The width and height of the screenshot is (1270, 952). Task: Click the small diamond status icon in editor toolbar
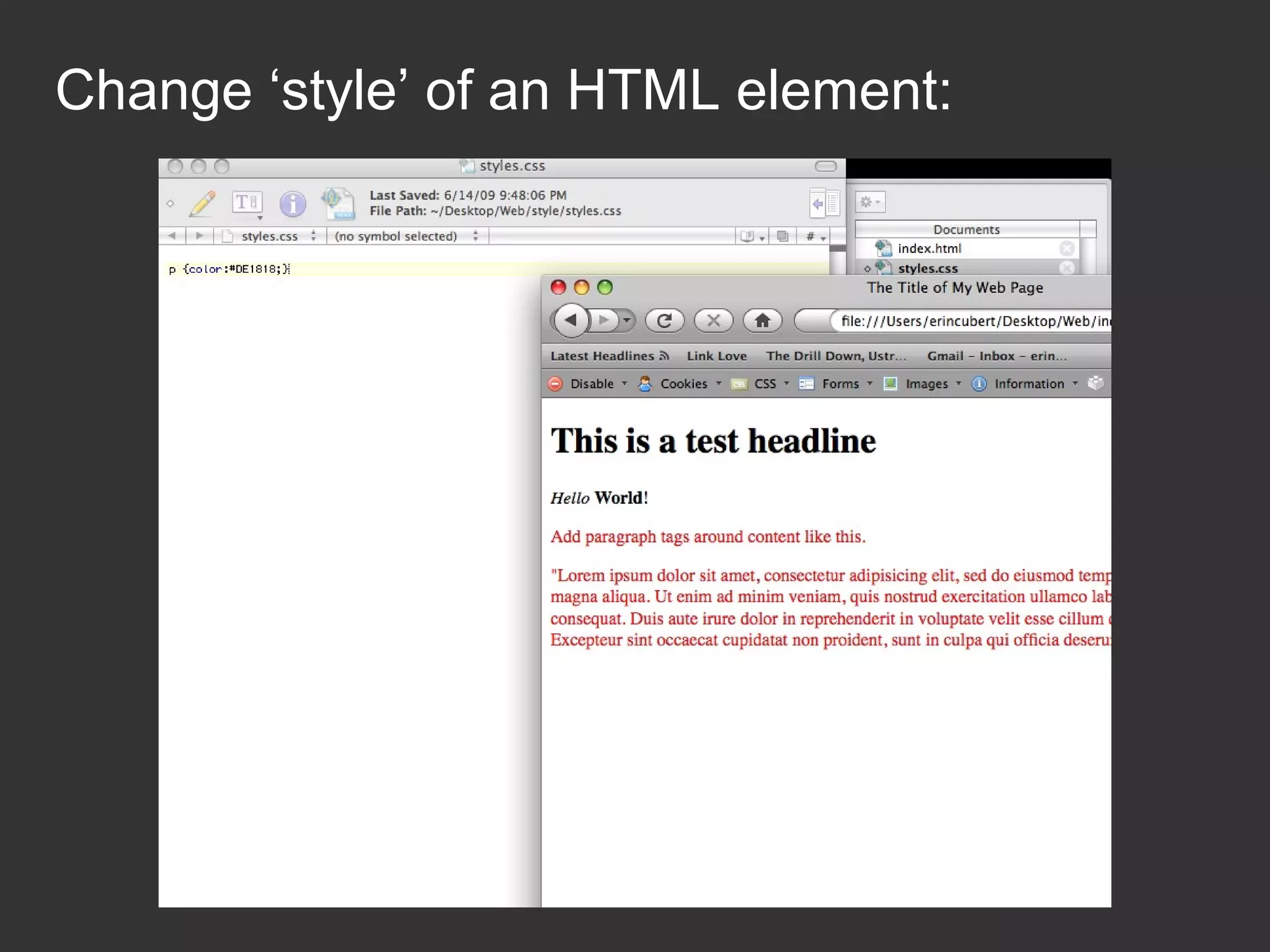[x=170, y=203]
